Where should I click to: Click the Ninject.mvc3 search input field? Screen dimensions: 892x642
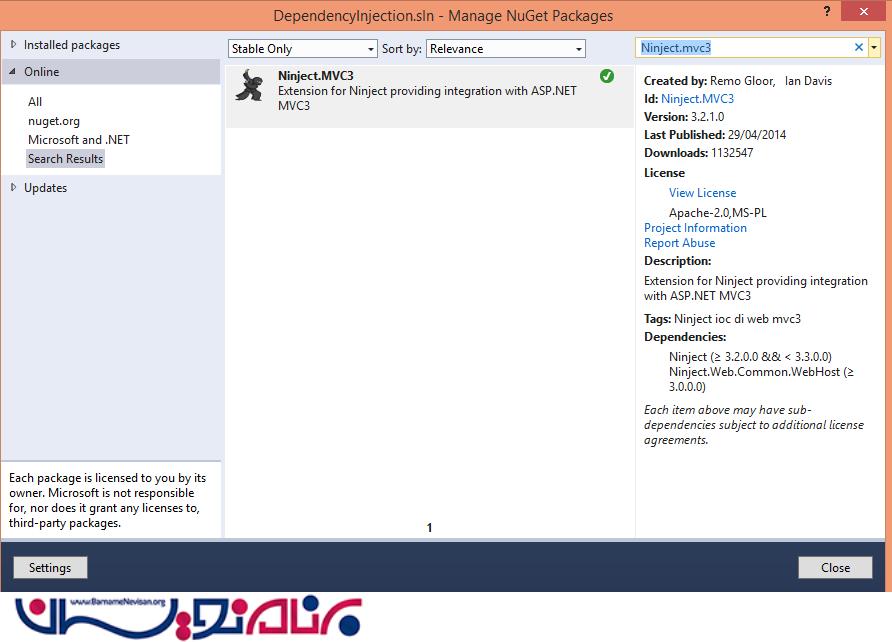(x=745, y=47)
